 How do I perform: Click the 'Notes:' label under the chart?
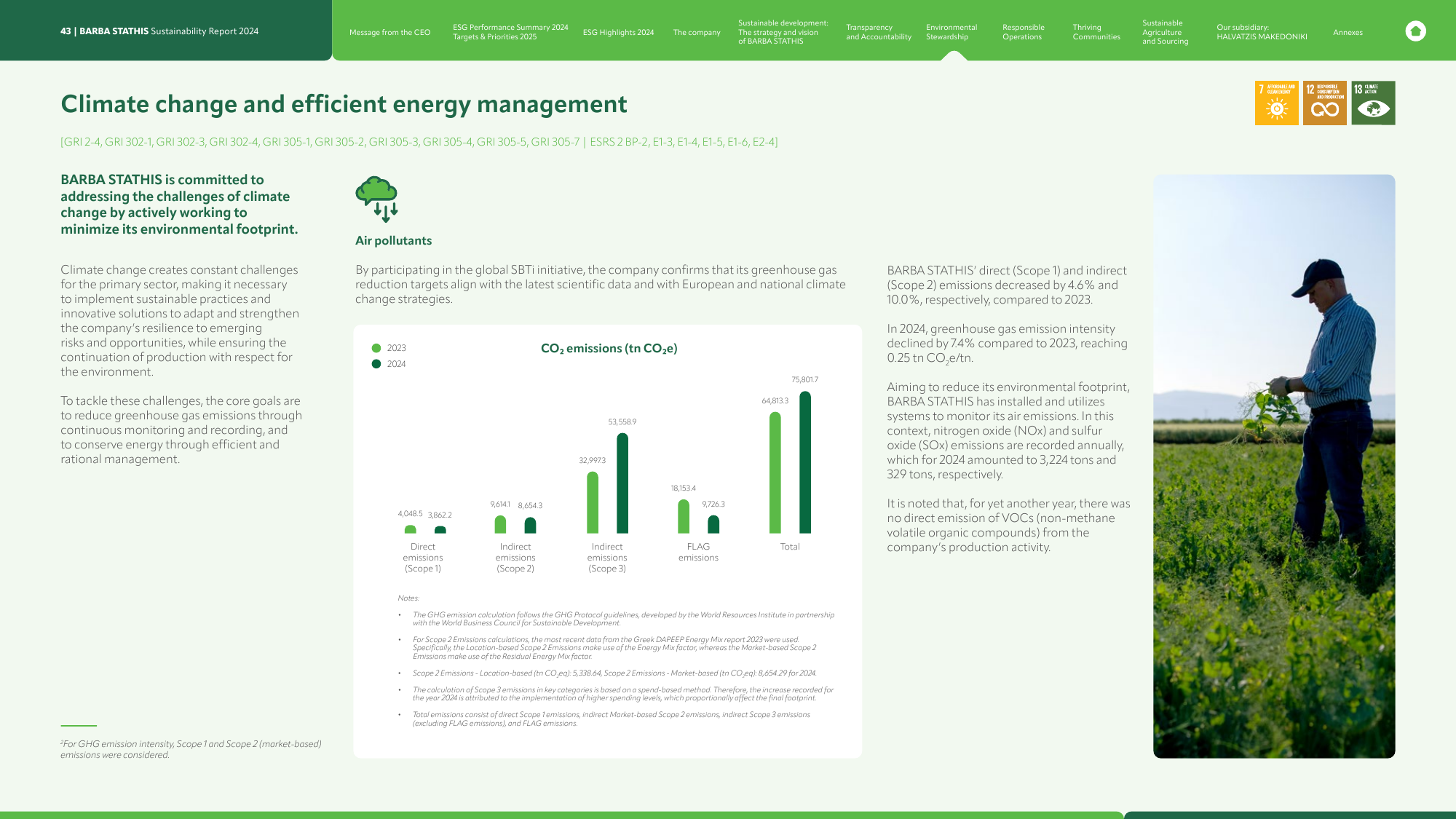click(x=408, y=598)
